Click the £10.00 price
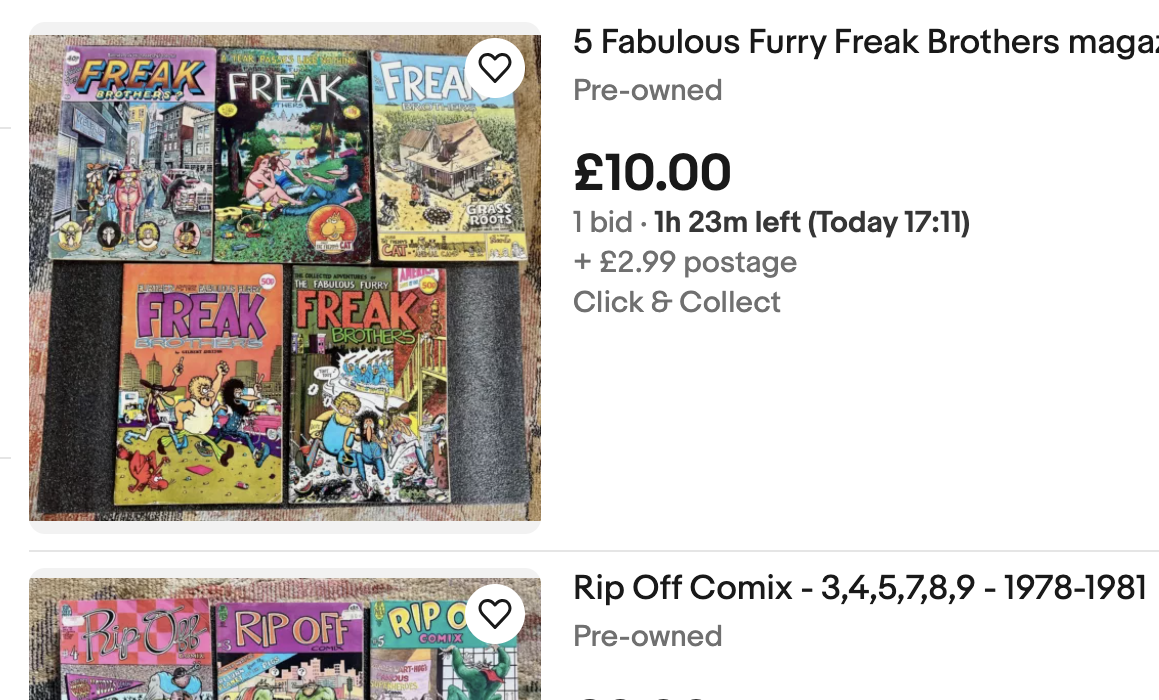Screen dimensions: 1159x700 652,172
